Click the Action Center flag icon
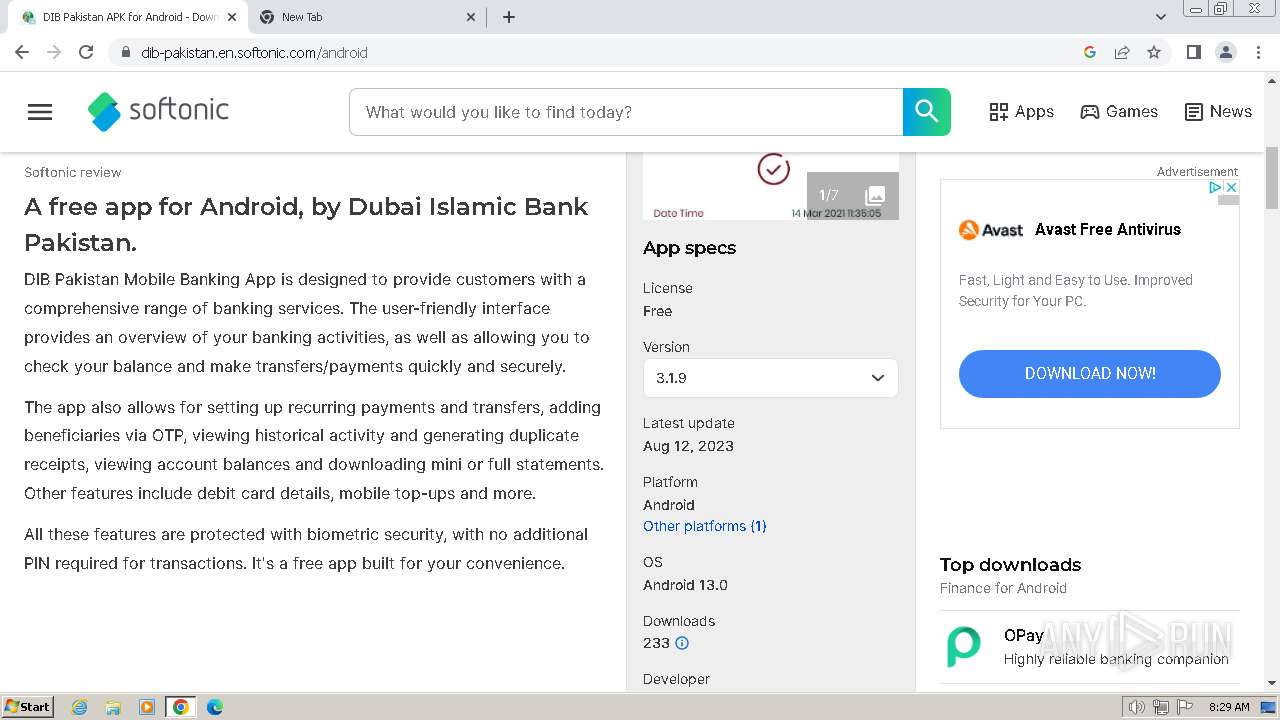Image resolution: width=1280 pixels, height=720 pixels. pos(1184,707)
